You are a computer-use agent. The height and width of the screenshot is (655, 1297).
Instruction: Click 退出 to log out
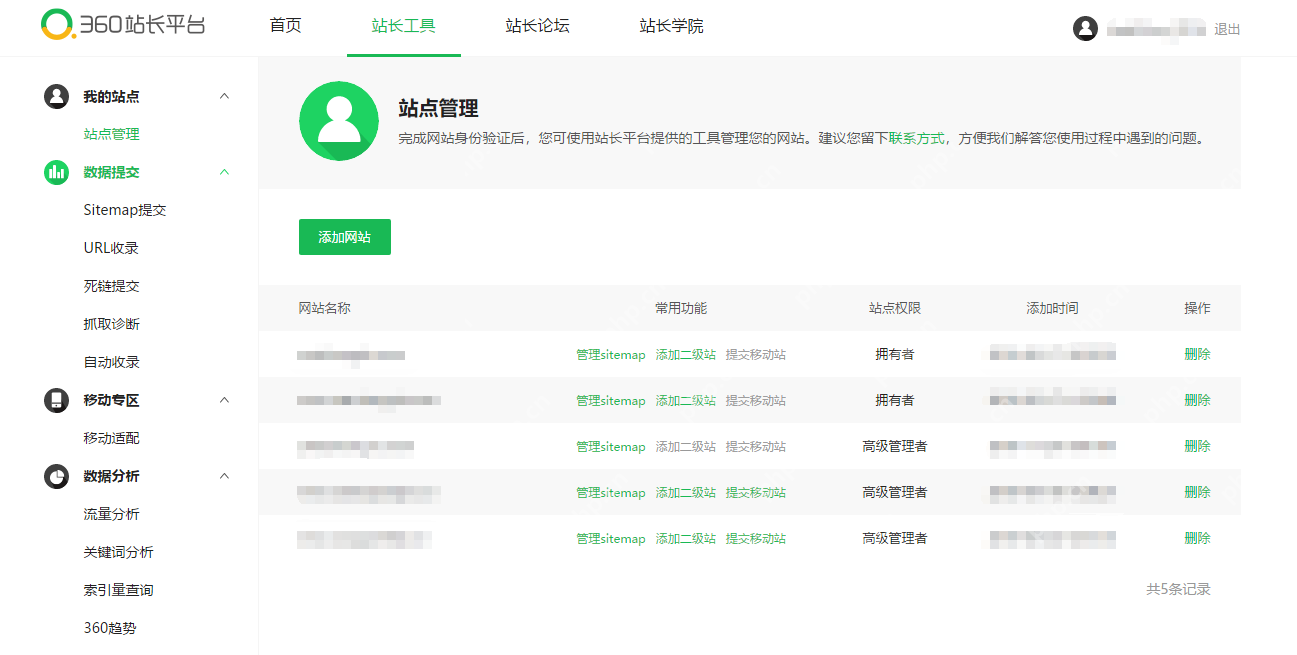[1227, 29]
